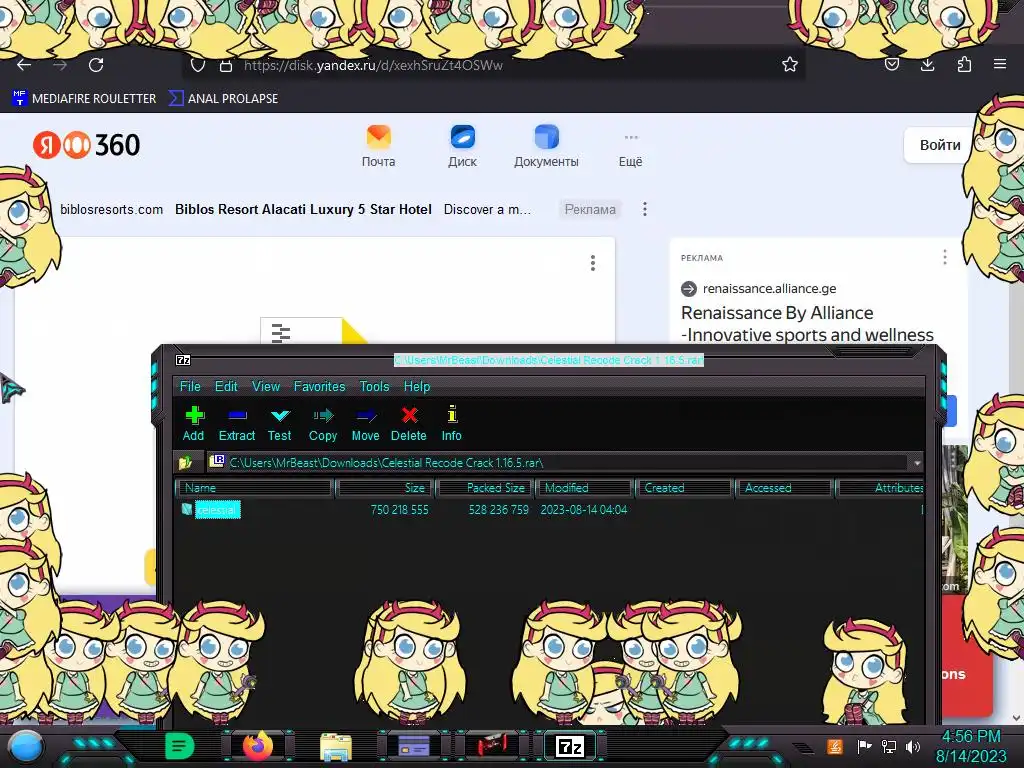
Task: Open Почта mail service
Action: (x=379, y=146)
